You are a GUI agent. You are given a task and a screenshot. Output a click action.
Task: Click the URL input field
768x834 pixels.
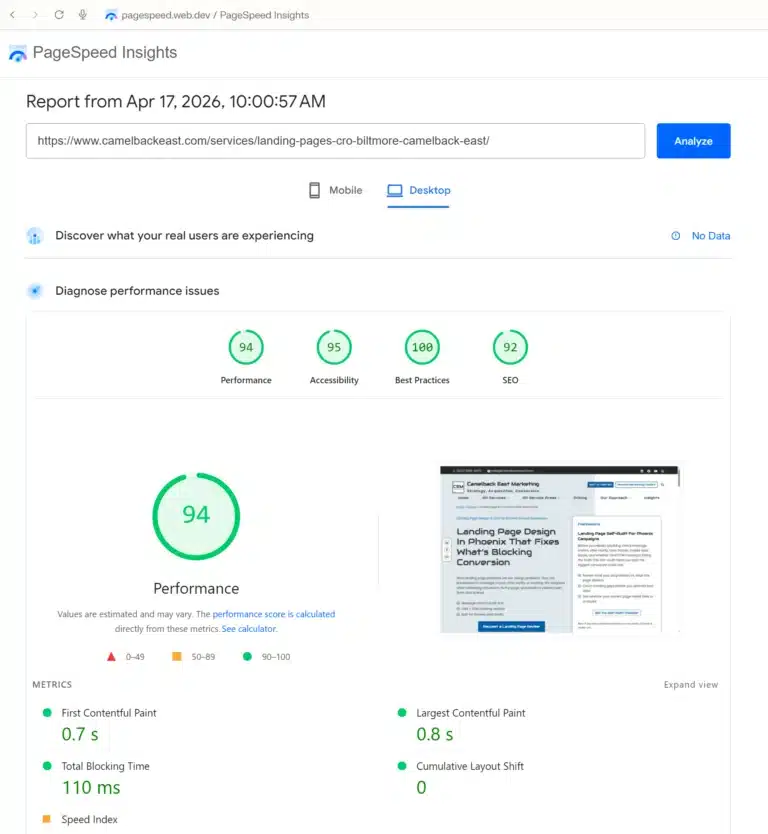pos(336,141)
